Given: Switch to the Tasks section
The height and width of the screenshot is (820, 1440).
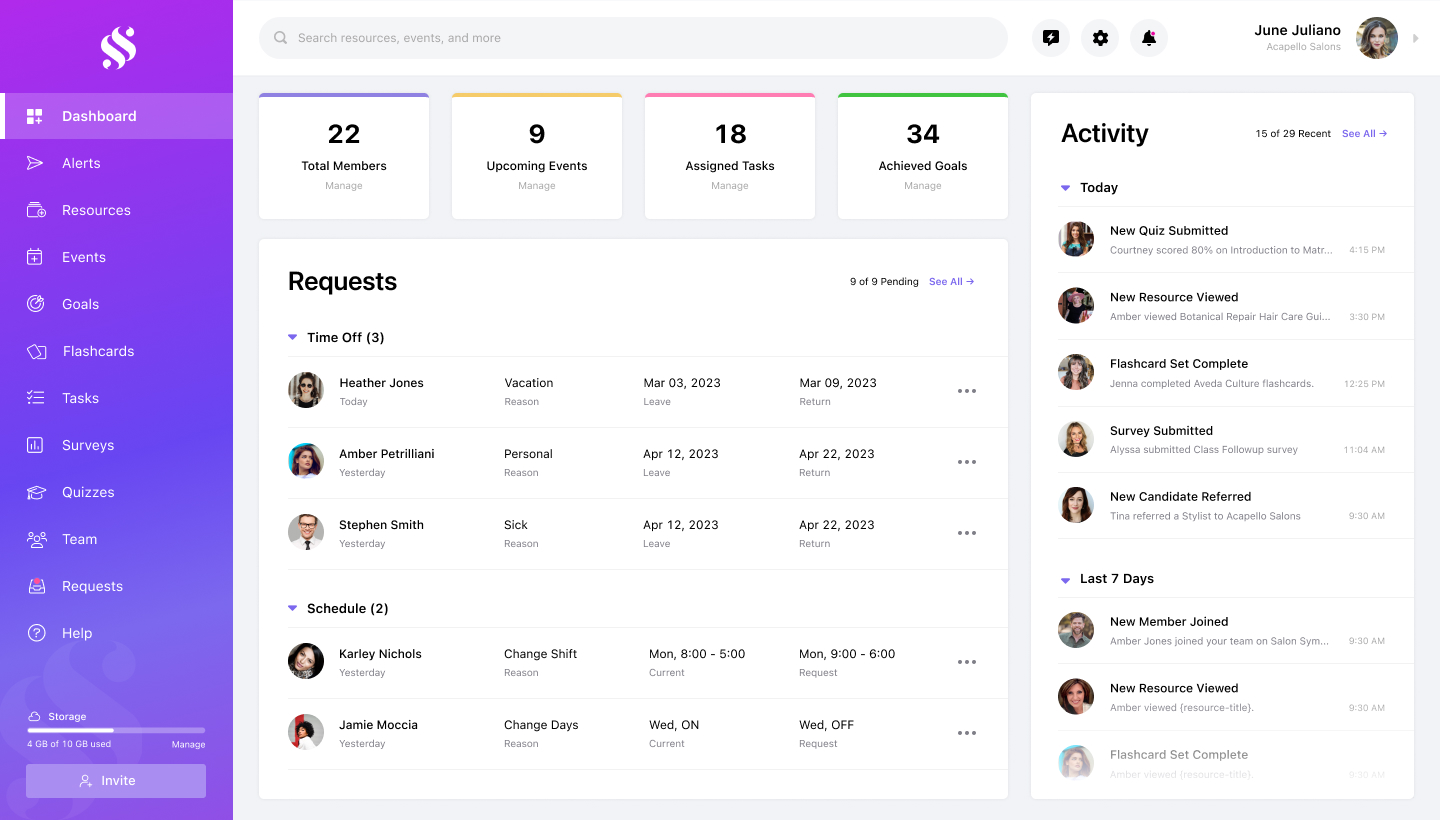Looking at the screenshot, I should coord(80,398).
